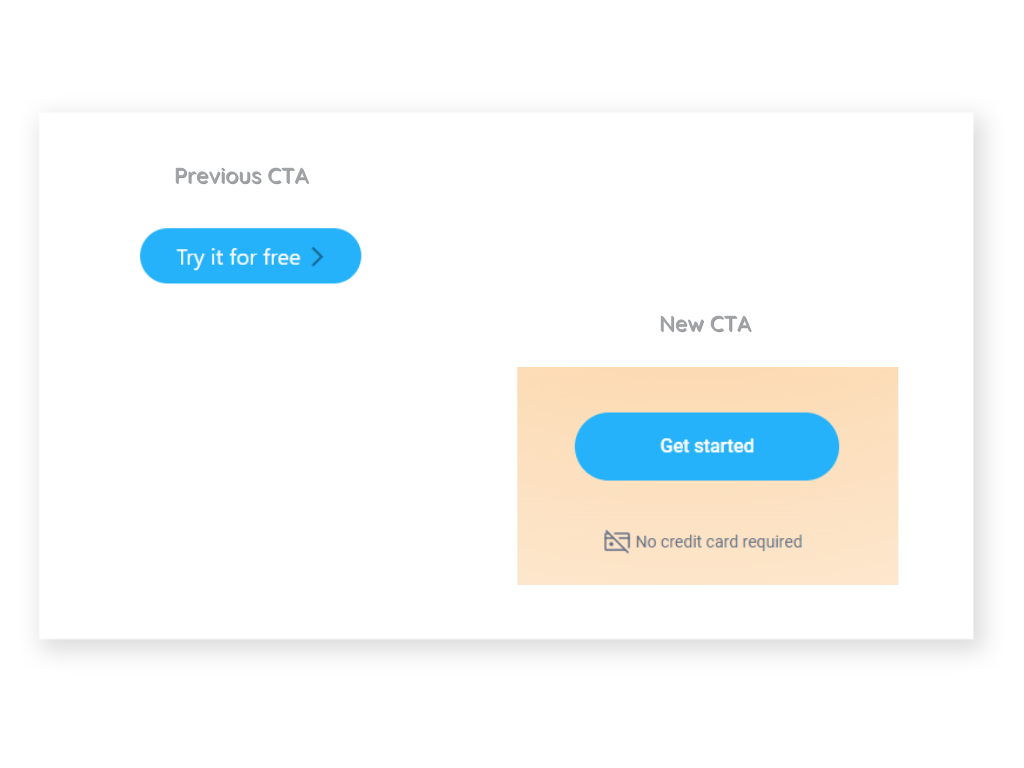Select the Get started button
This screenshot has width=1024, height=768.
point(707,446)
